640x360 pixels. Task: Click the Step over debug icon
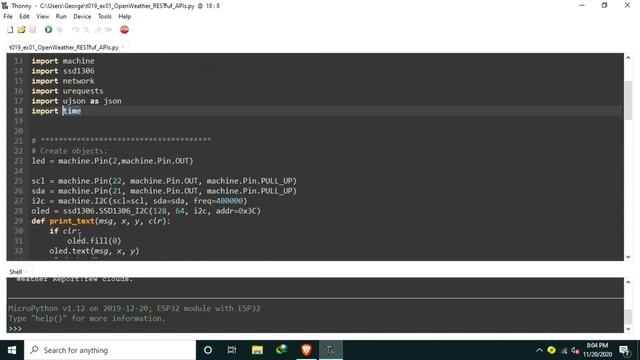tap(75, 30)
